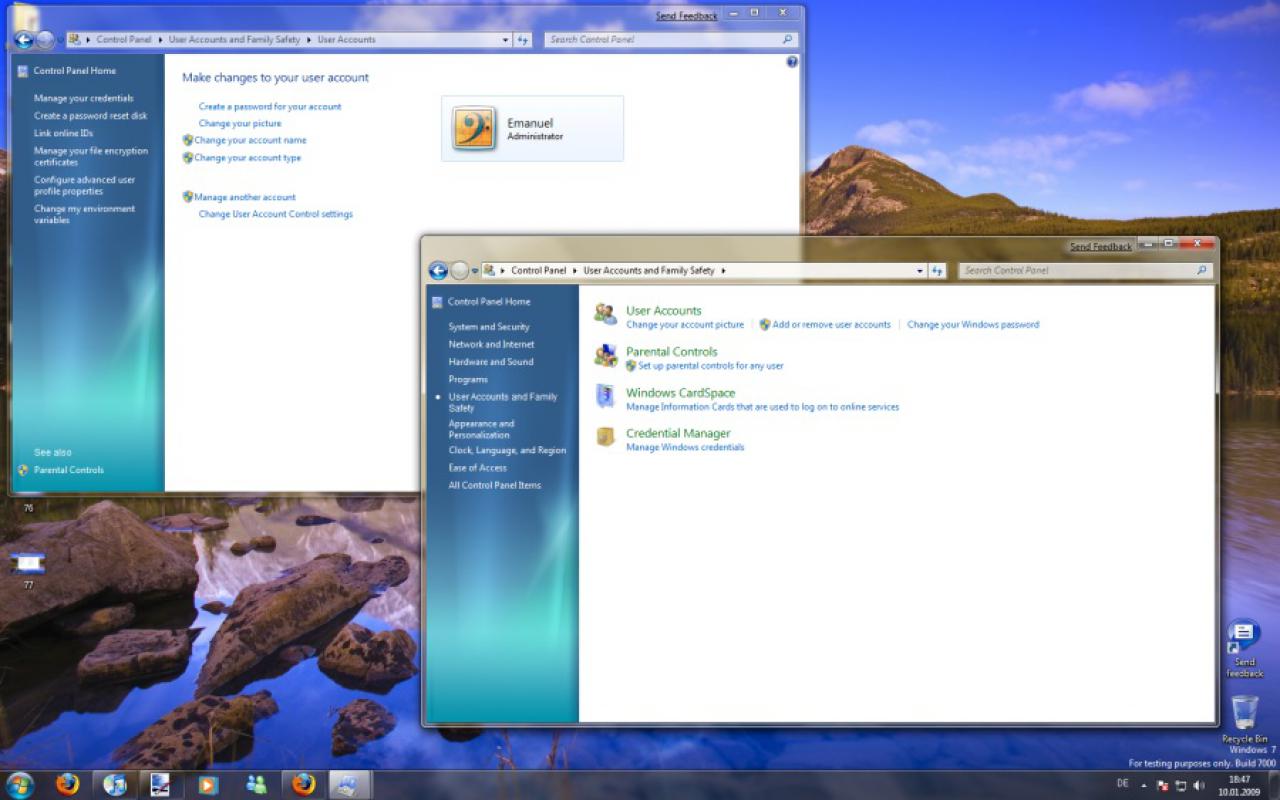The height and width of the screenshot is (800, 1280).
Task: Click Control Panel Home icon in front window sidebar
Action: point(437,302)
